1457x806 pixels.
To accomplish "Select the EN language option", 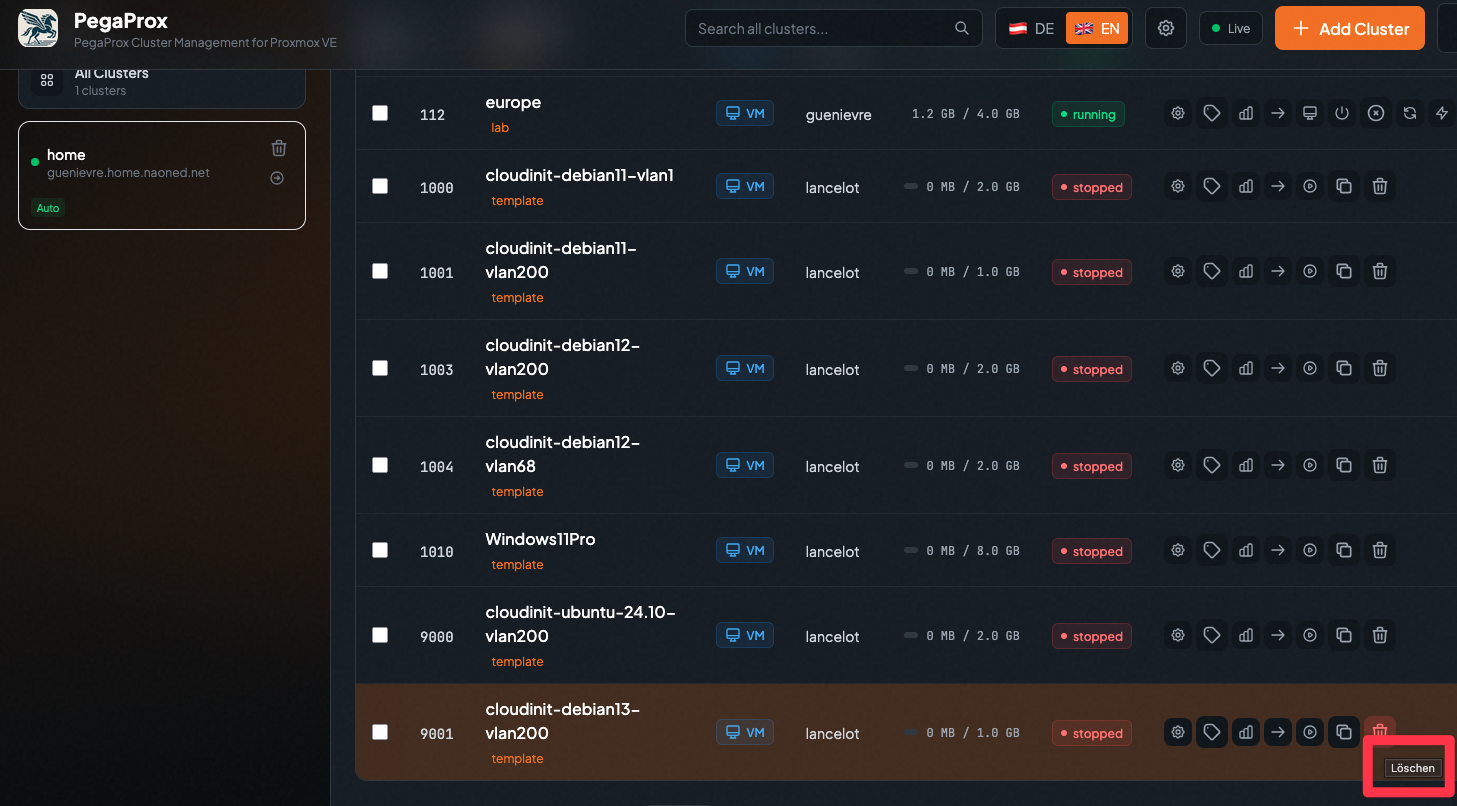I will coord(1097,29).
